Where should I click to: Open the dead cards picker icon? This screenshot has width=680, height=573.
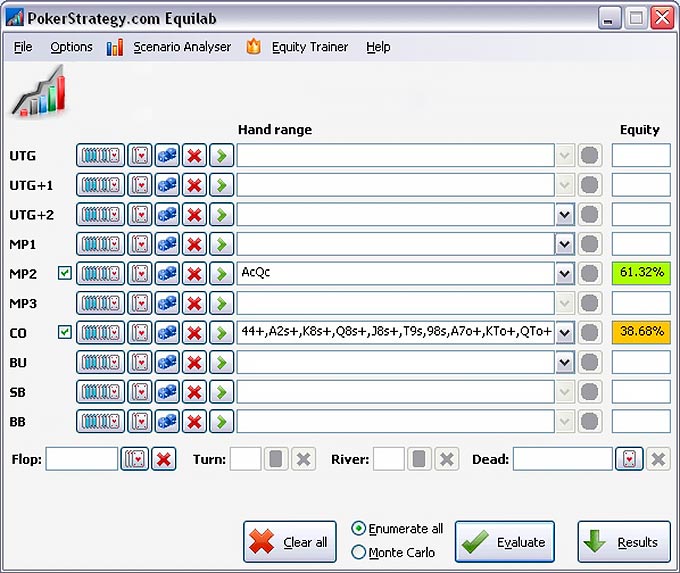click(629, 459)
